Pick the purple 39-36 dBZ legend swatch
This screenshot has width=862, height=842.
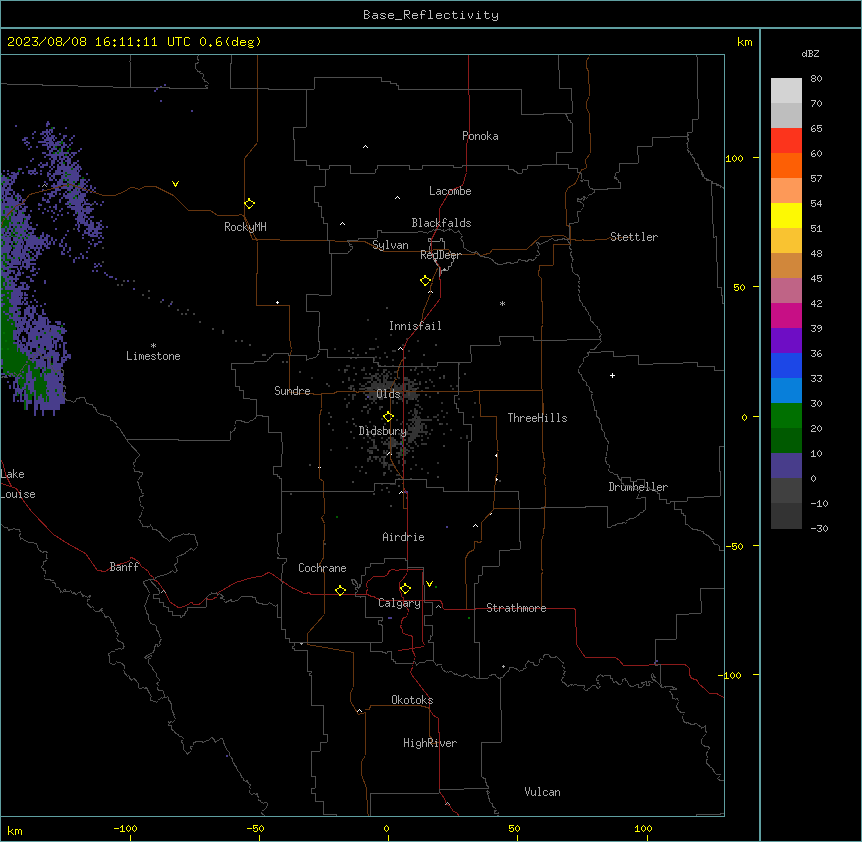[x=786, y=341]
